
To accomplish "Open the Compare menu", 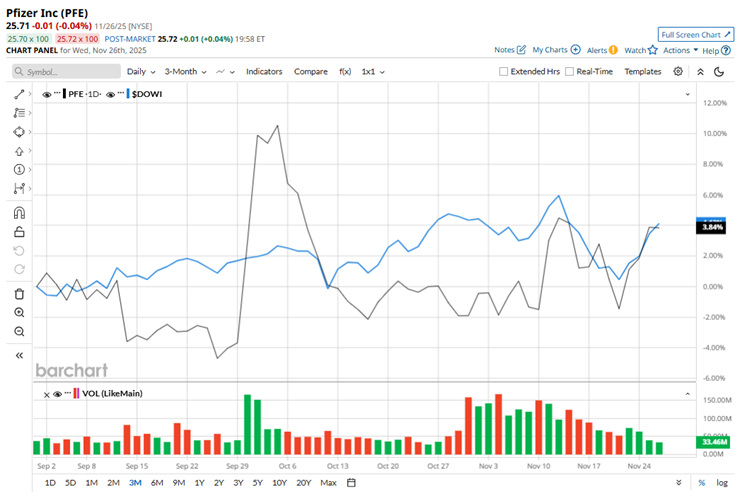I will click(311, 71).
